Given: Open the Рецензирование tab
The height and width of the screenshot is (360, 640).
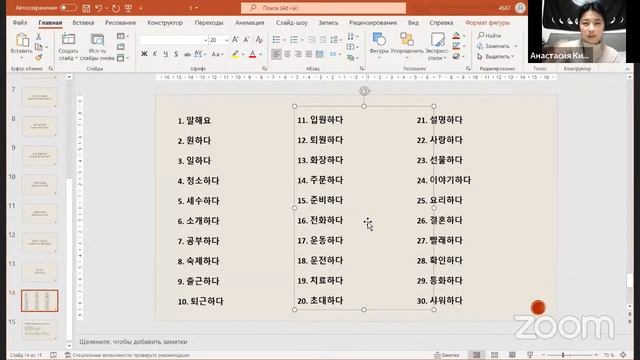Looking at the screenshot, I should click(373, 23).
